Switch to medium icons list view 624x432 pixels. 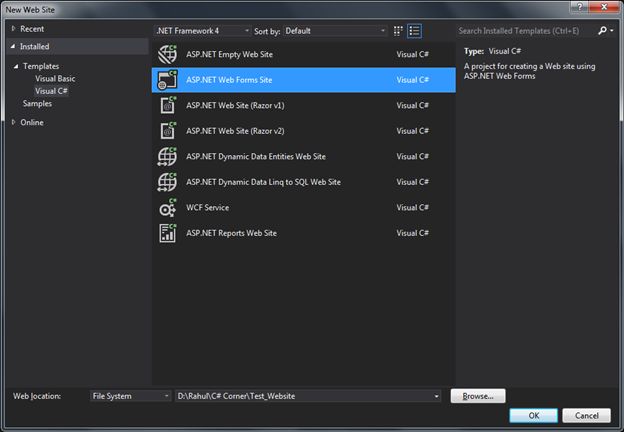(414, 31)
